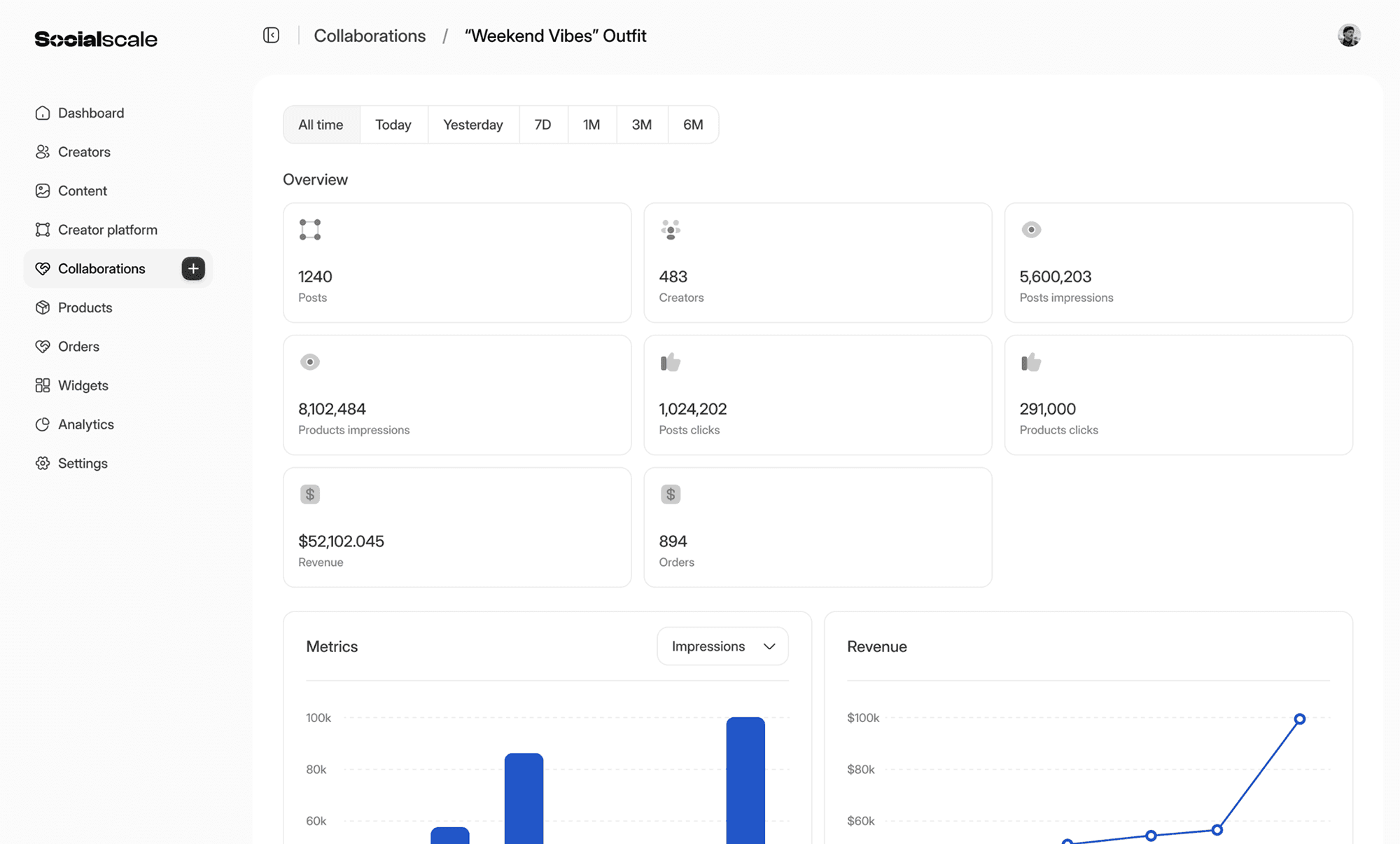Open Settings gear item
The width and height of the screenshot is (1400, 844).
pos(82,464)
